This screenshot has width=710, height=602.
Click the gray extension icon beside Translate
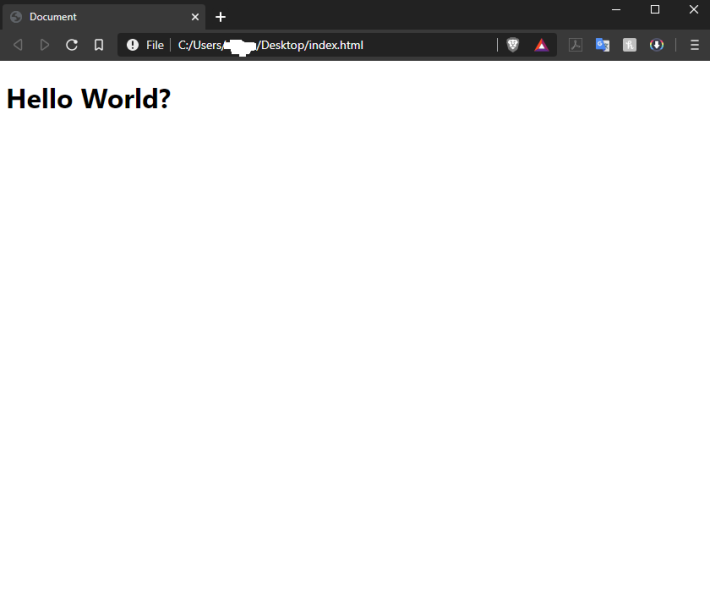click(x=629, y=45)
